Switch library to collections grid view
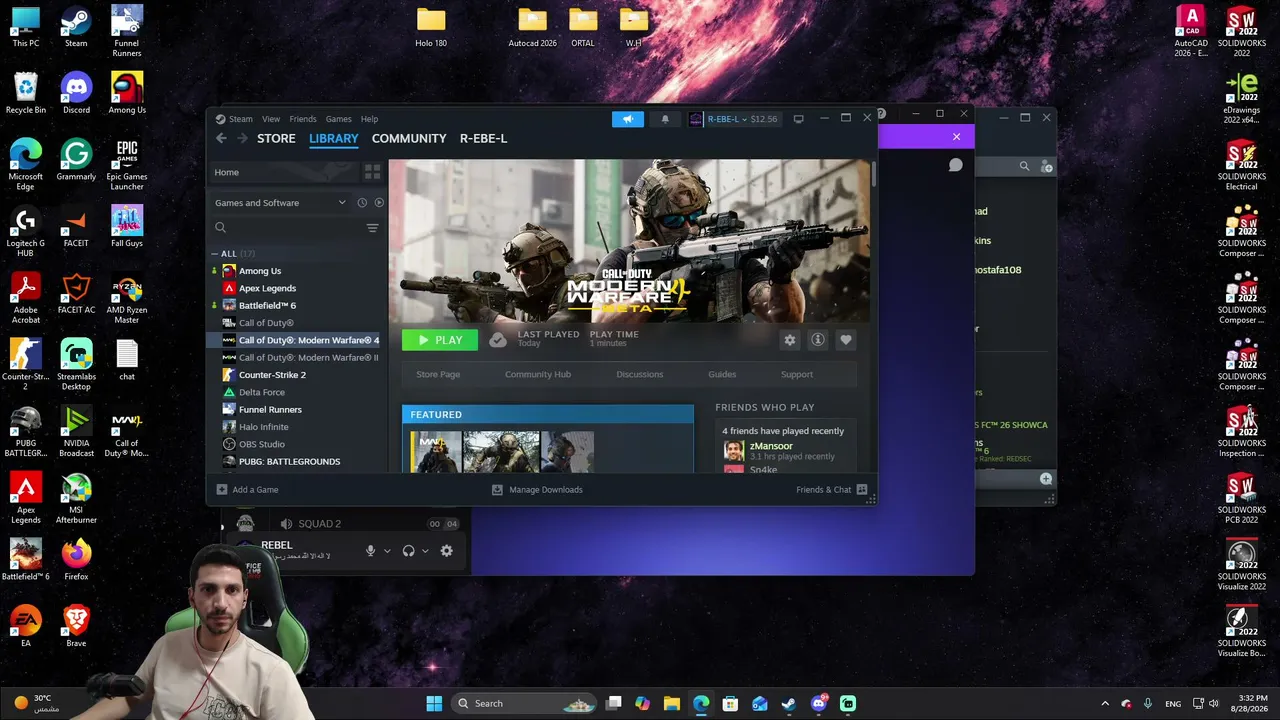 [372, 172]
